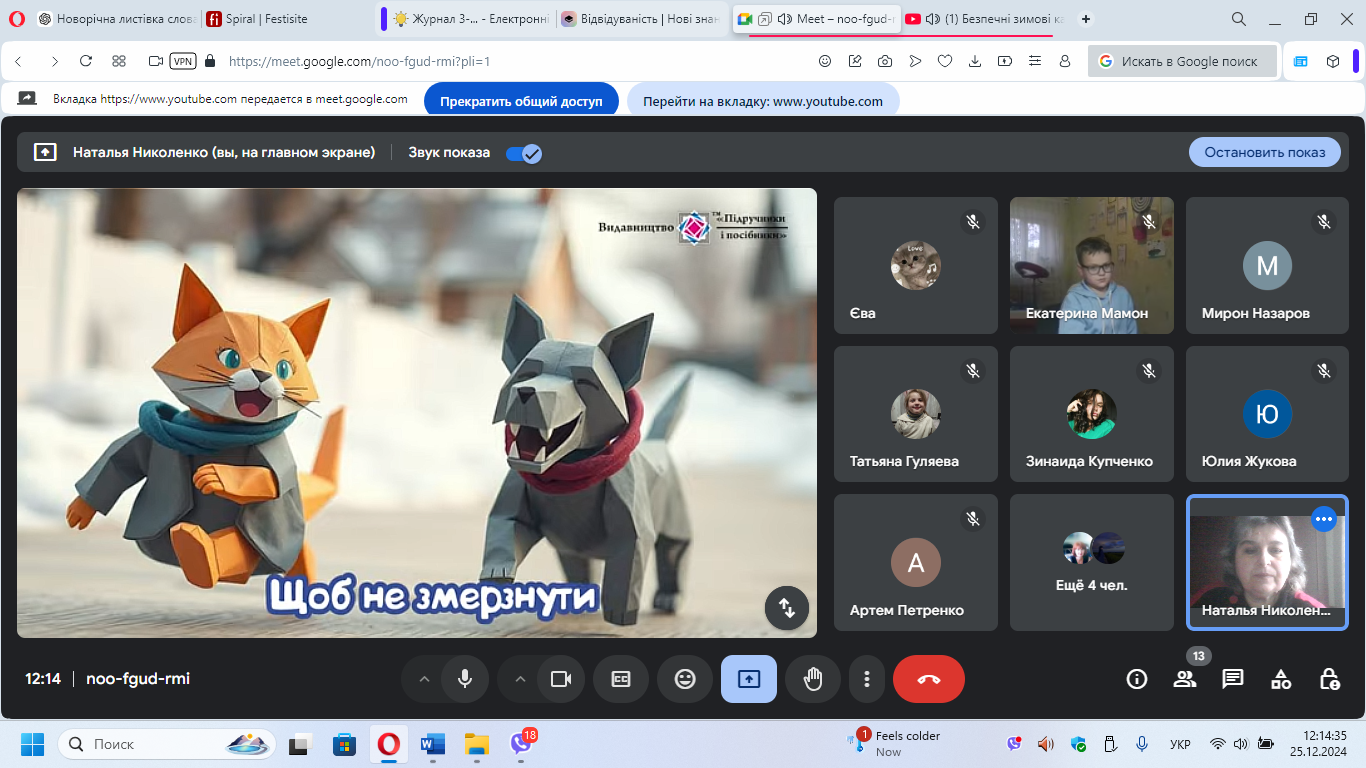The height and width of the screenshot is (768, 1366).
Task: Open Opera account profile icon
Action: tap(1065, 61)
